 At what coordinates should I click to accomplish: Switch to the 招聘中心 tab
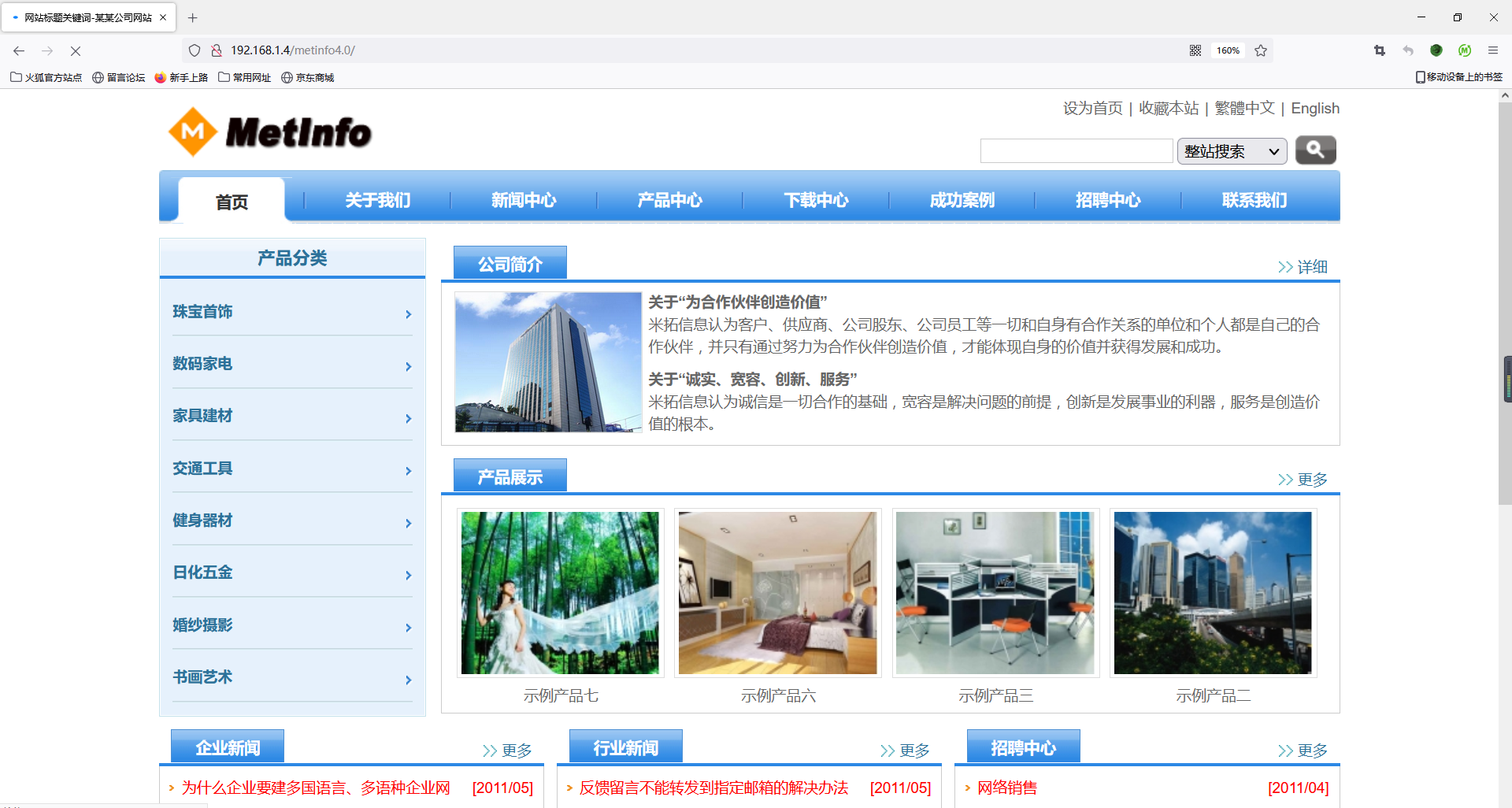1109,200
